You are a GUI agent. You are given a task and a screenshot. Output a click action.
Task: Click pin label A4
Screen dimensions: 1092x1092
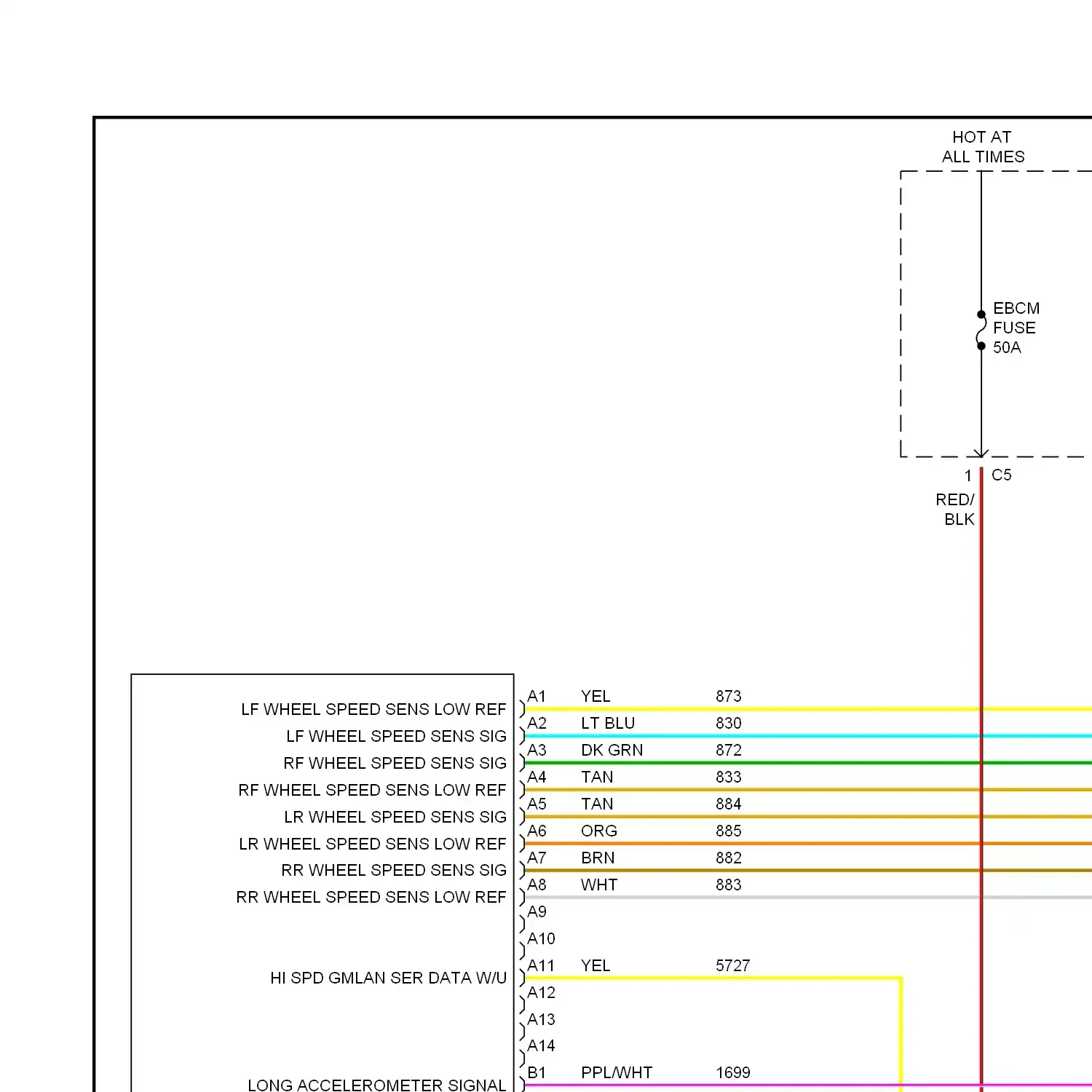point(537,777)
